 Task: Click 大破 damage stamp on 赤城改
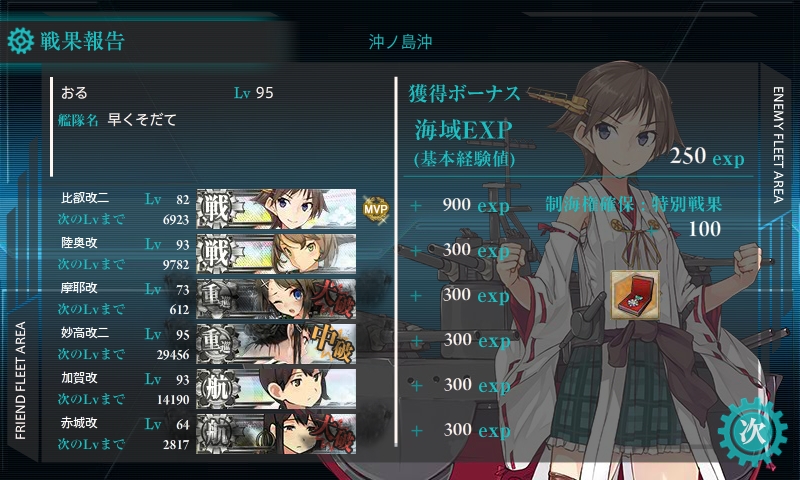point(334,434)
